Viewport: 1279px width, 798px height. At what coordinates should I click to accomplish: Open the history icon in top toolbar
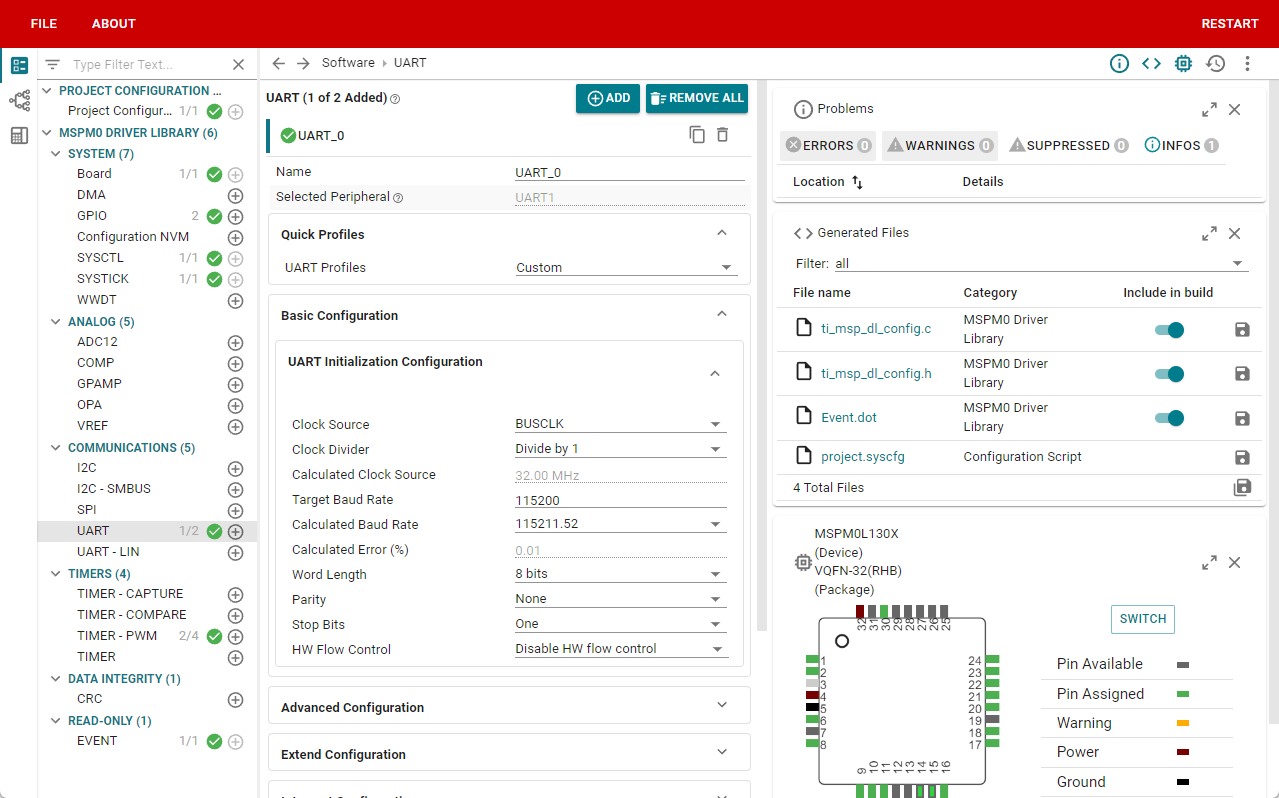[x=1215, y=64]
